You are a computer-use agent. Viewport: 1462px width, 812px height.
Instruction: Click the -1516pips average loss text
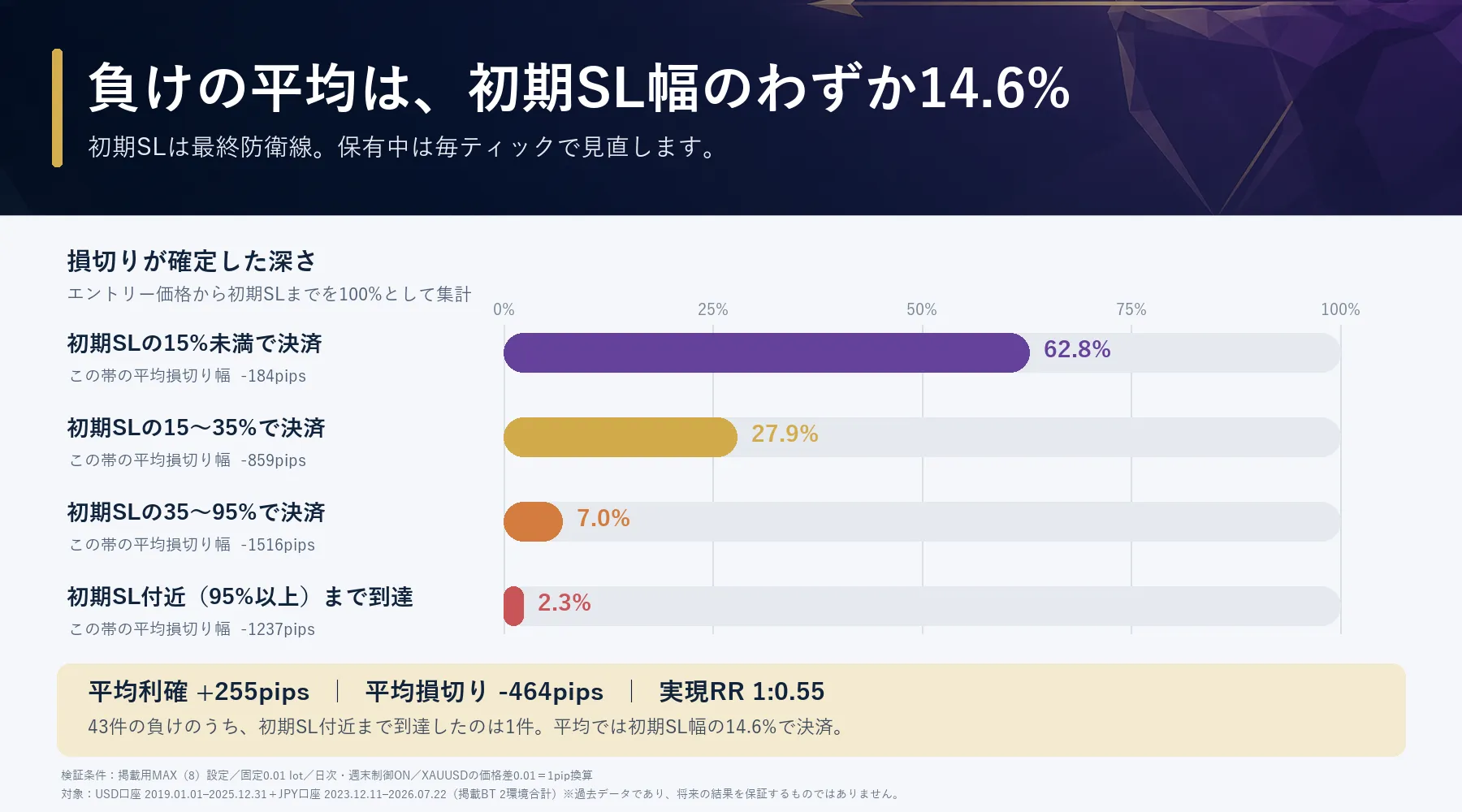[278, 545]
